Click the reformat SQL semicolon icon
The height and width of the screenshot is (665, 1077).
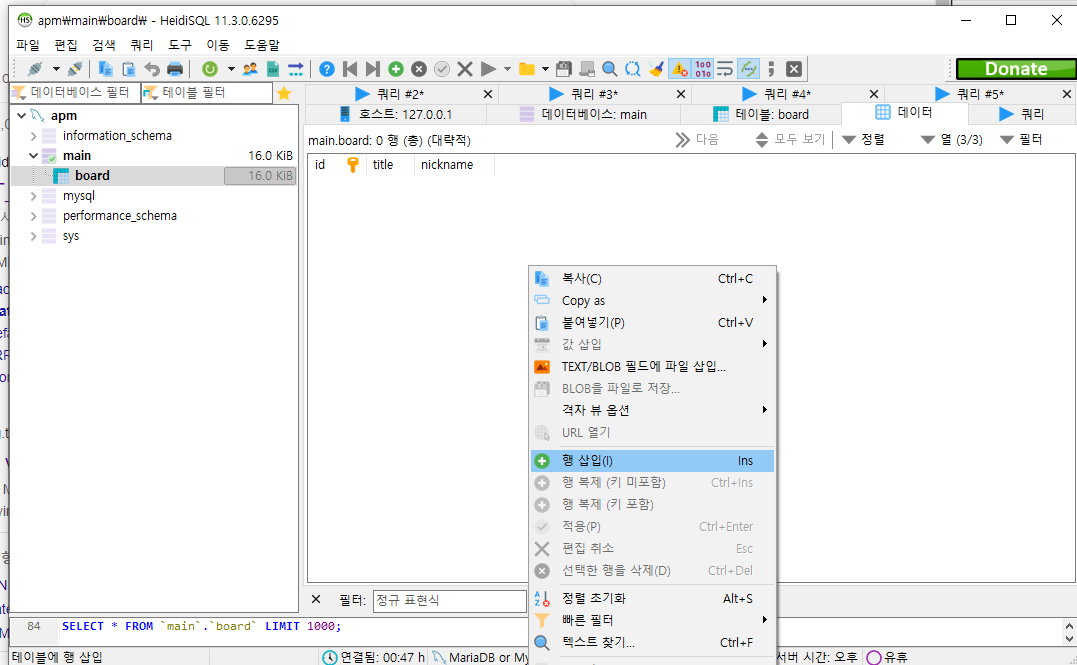pyautogui.click(x=771, y=69)
